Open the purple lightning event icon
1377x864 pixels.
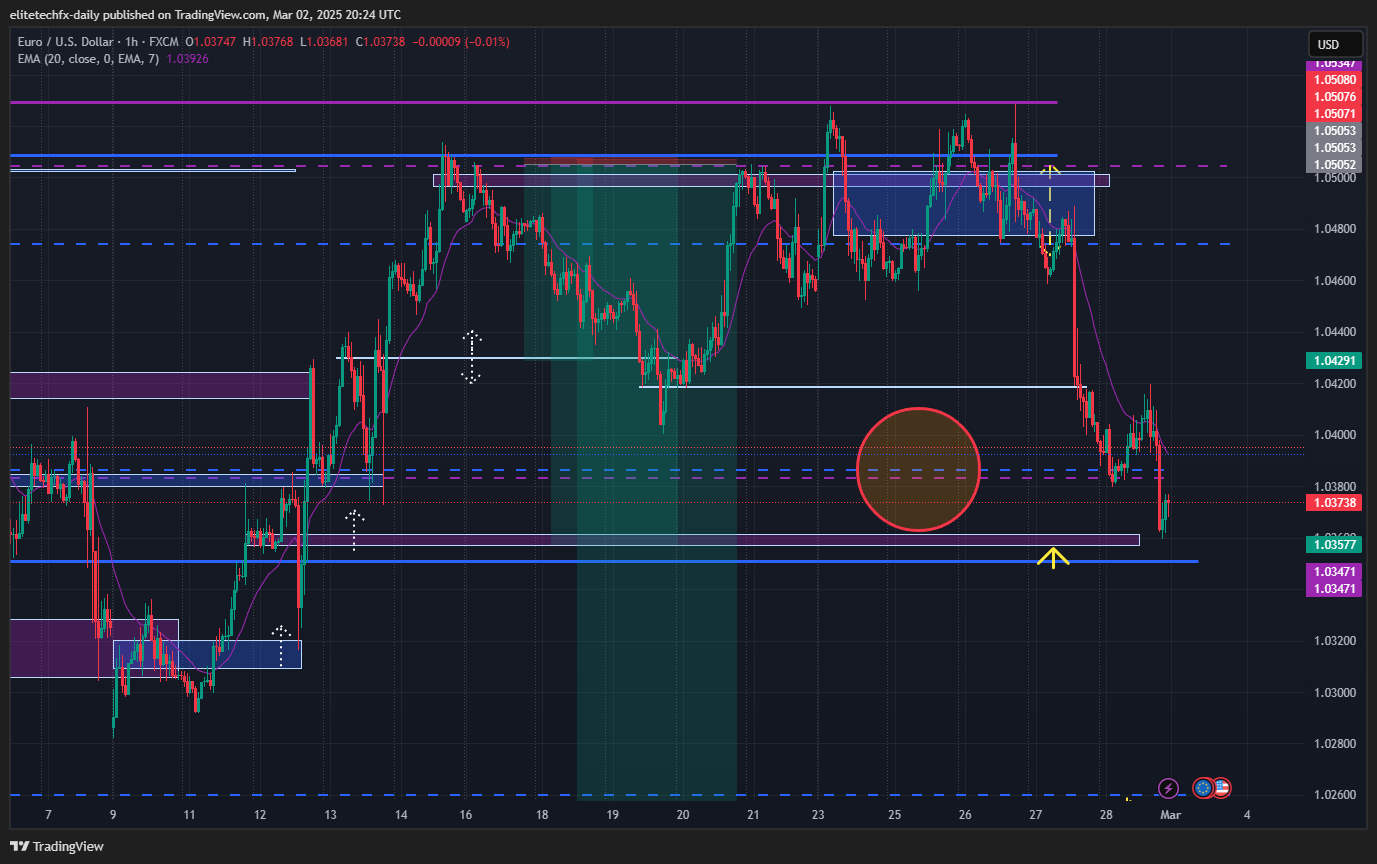pos(1168,788)
